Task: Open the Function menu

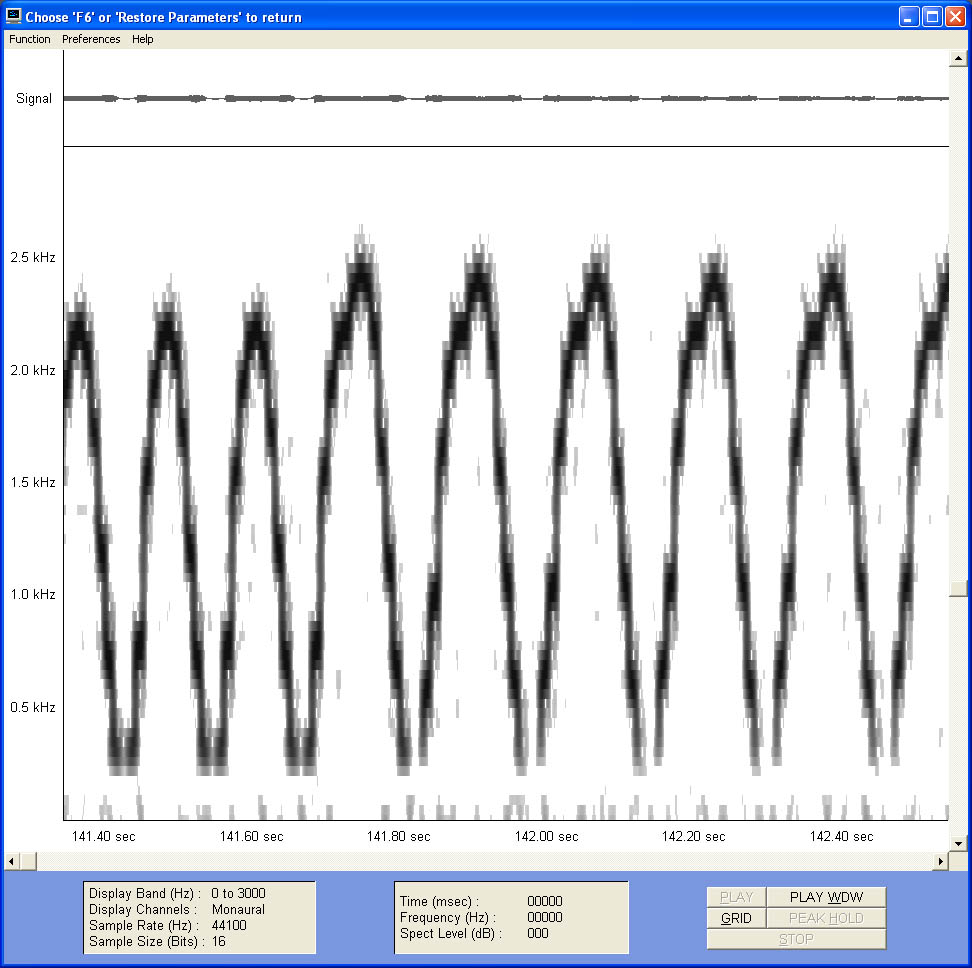Action: (29, 39)
